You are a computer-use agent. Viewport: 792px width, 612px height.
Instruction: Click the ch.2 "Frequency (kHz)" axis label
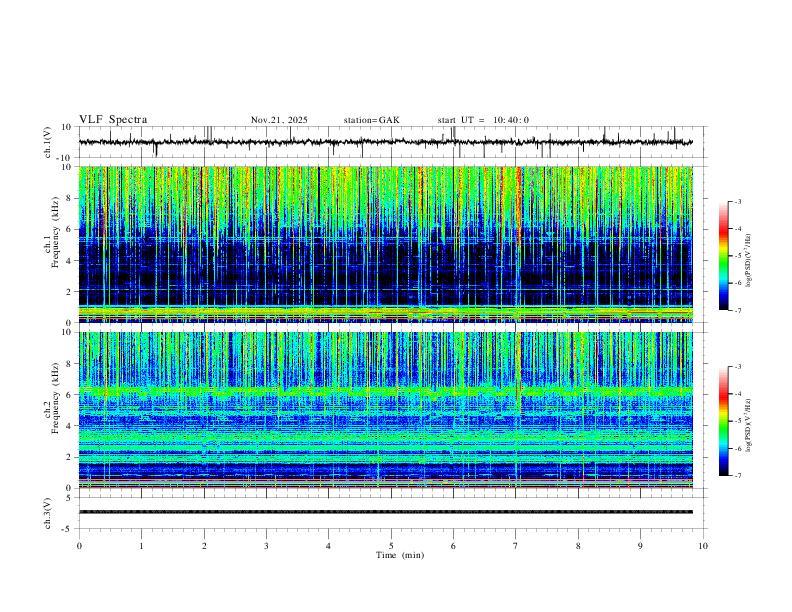tap(56, 398)
